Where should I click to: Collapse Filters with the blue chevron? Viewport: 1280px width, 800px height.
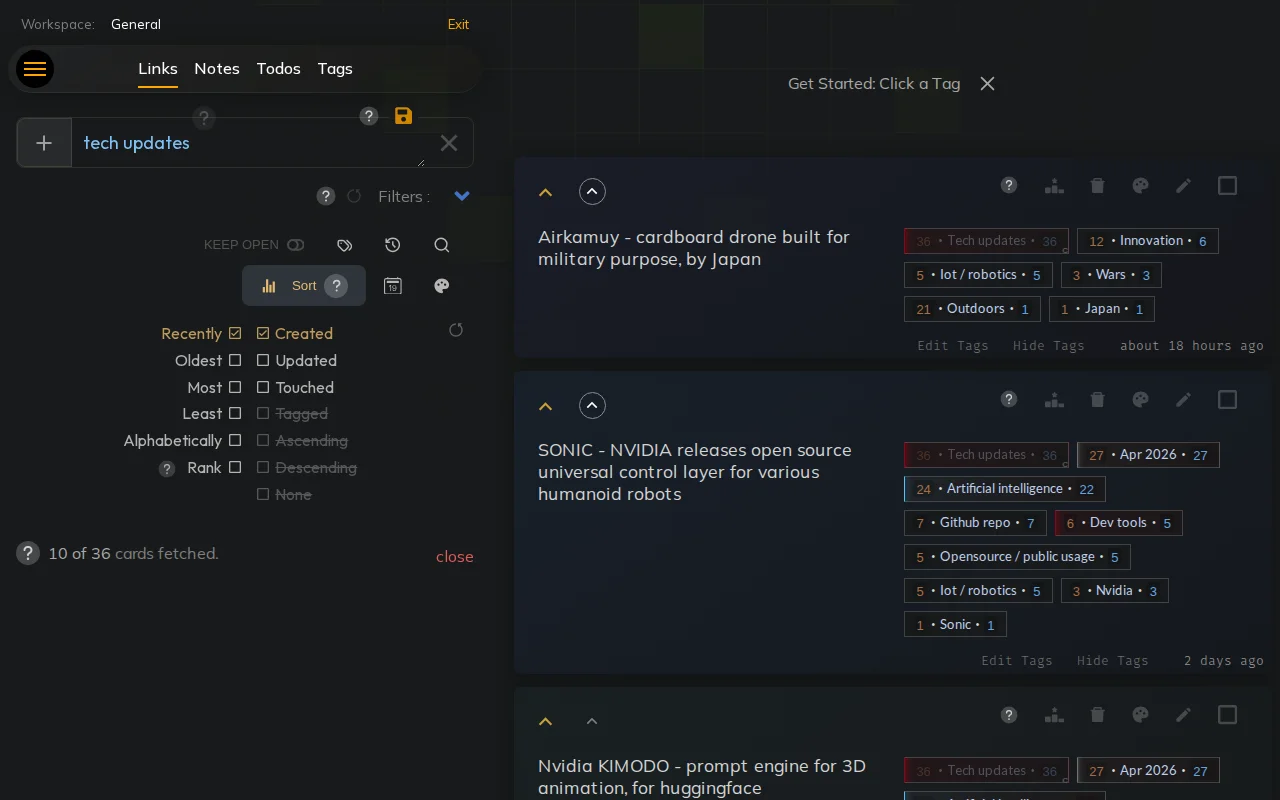(462, 196)
